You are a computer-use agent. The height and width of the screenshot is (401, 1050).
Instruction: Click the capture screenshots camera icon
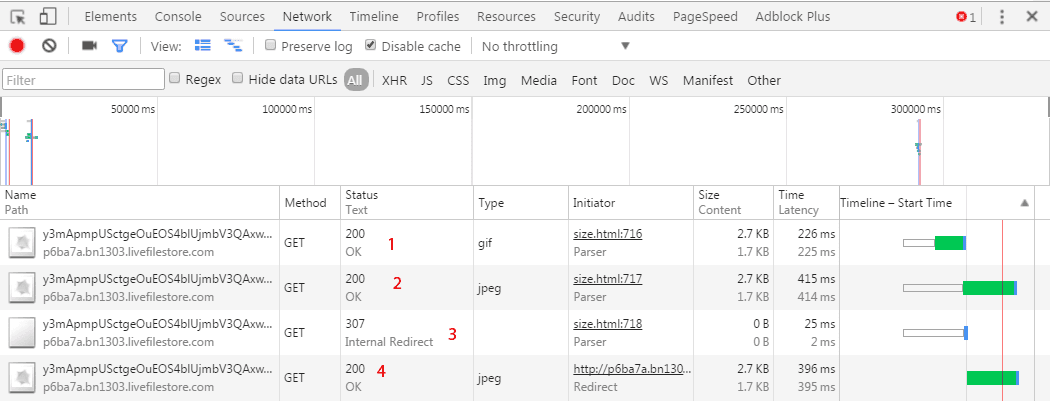[x=89, y=46]
